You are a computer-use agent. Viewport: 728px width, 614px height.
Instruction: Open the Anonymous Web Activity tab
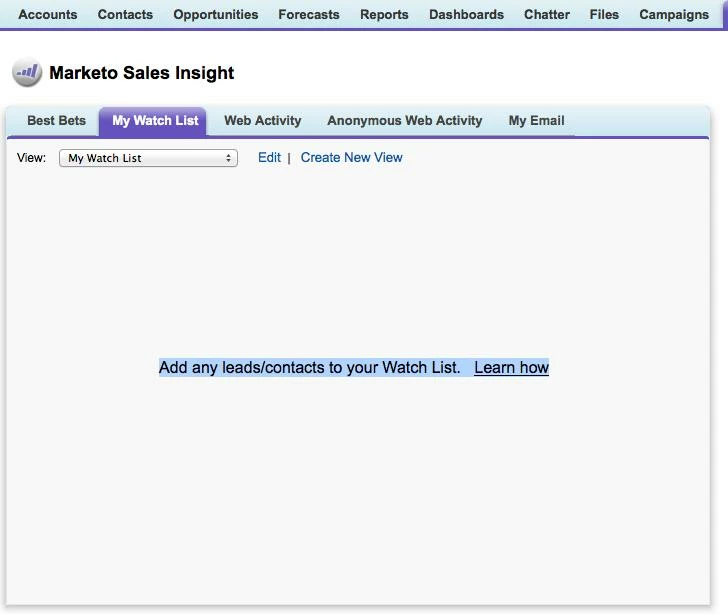[405, 121]
